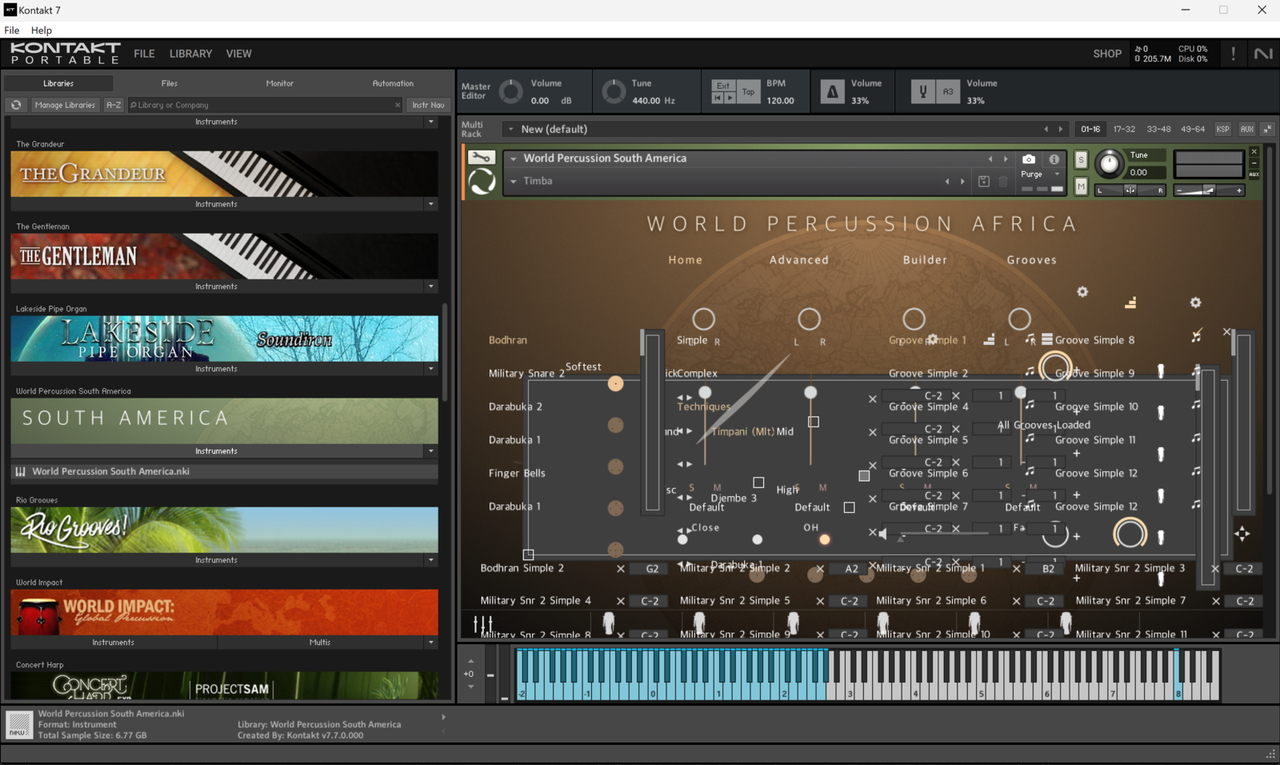1280x765 pixels.
Task: Open the LIBRARY header menu button
Action: 190,54
